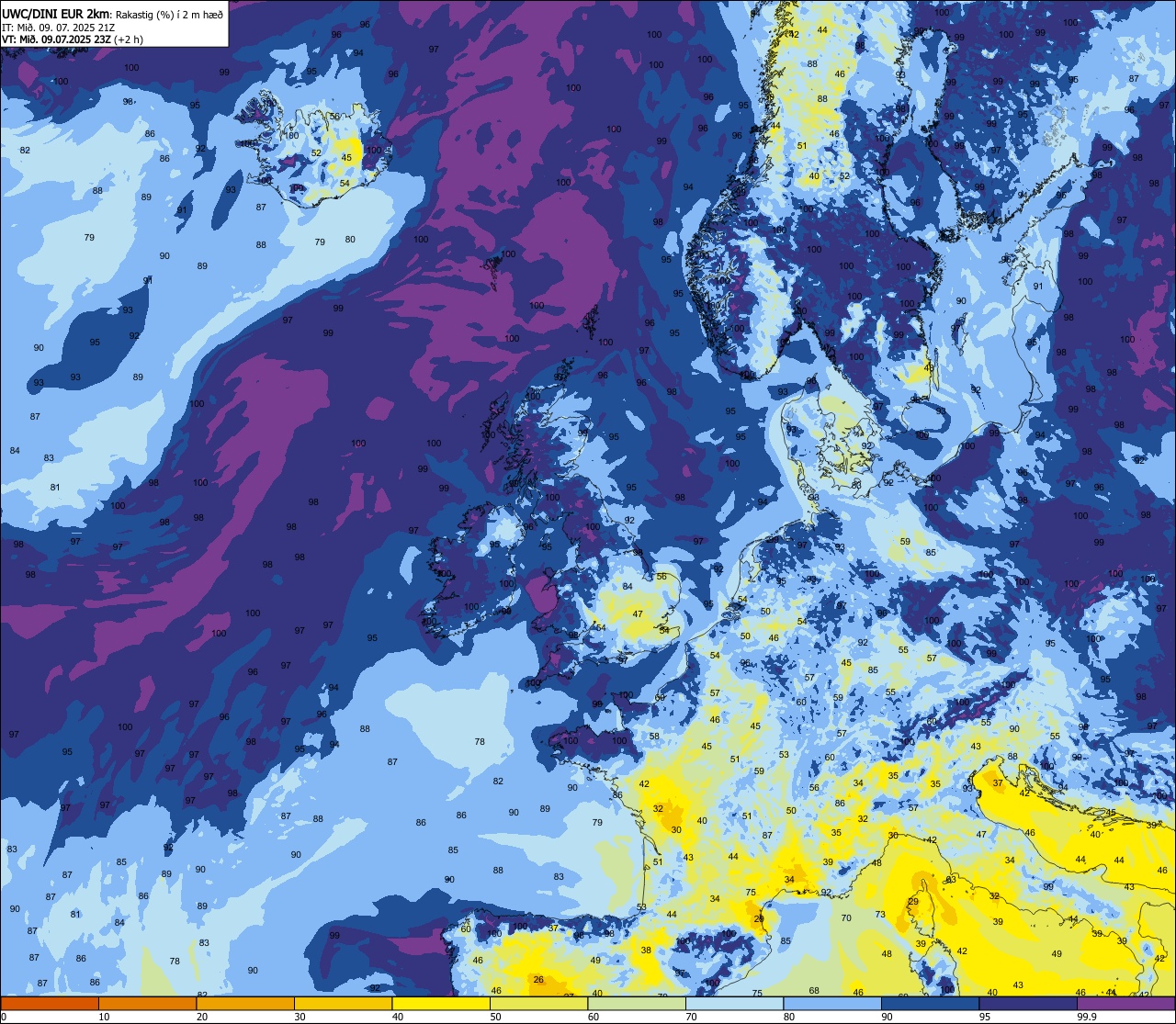Select the 0–10 % legend color segment
Screen dimensions: 1176x1024
50,1004
